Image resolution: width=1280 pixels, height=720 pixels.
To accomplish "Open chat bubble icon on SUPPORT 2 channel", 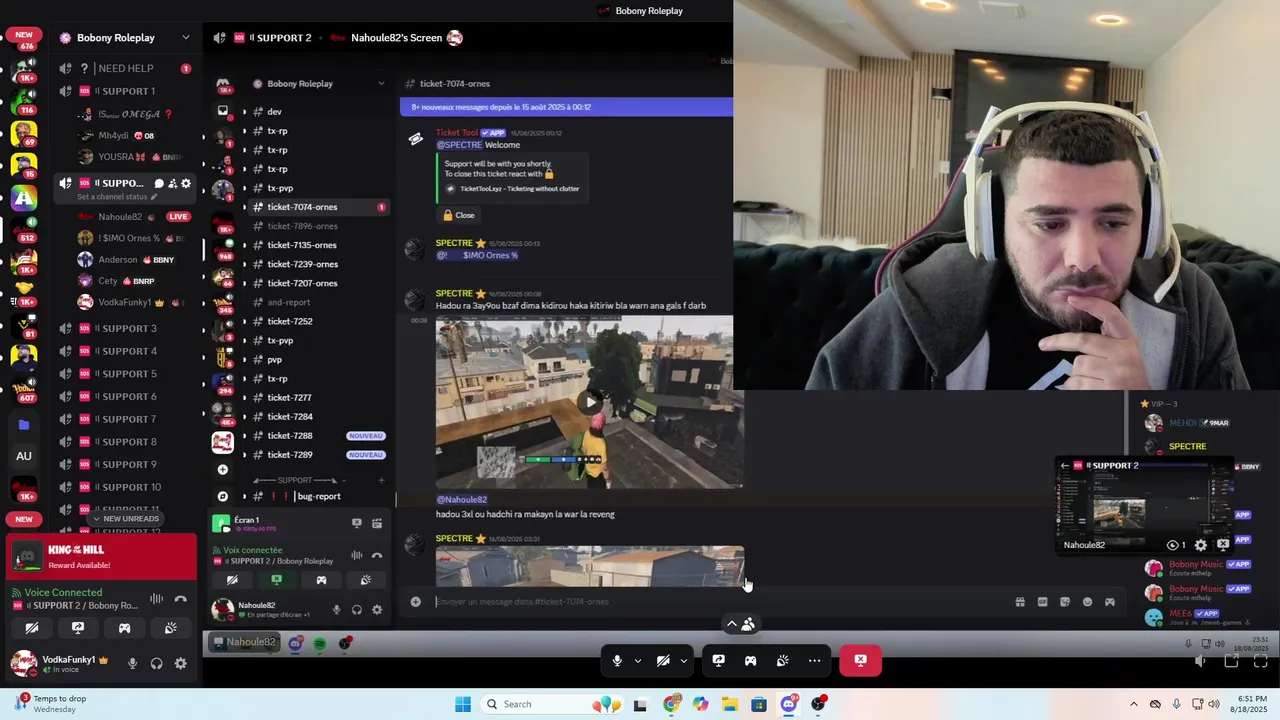I will coord(158,183).
